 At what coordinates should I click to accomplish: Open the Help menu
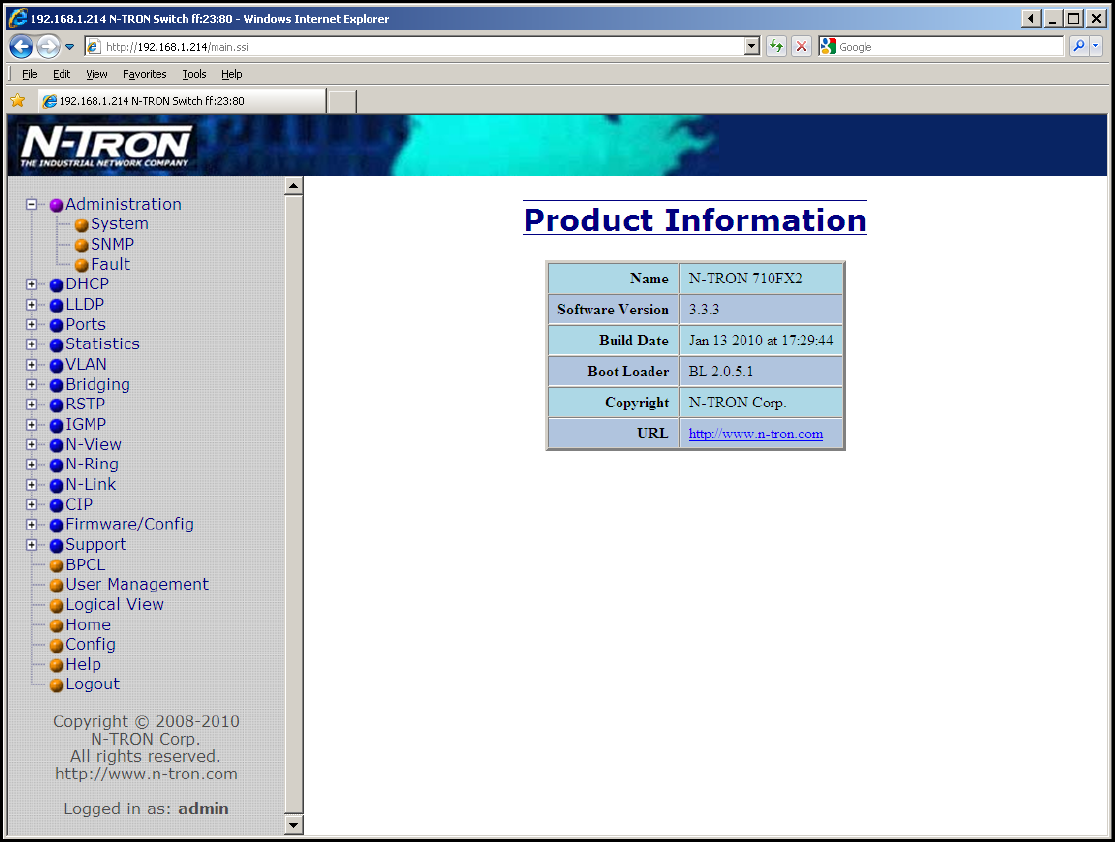pos(231,74)
